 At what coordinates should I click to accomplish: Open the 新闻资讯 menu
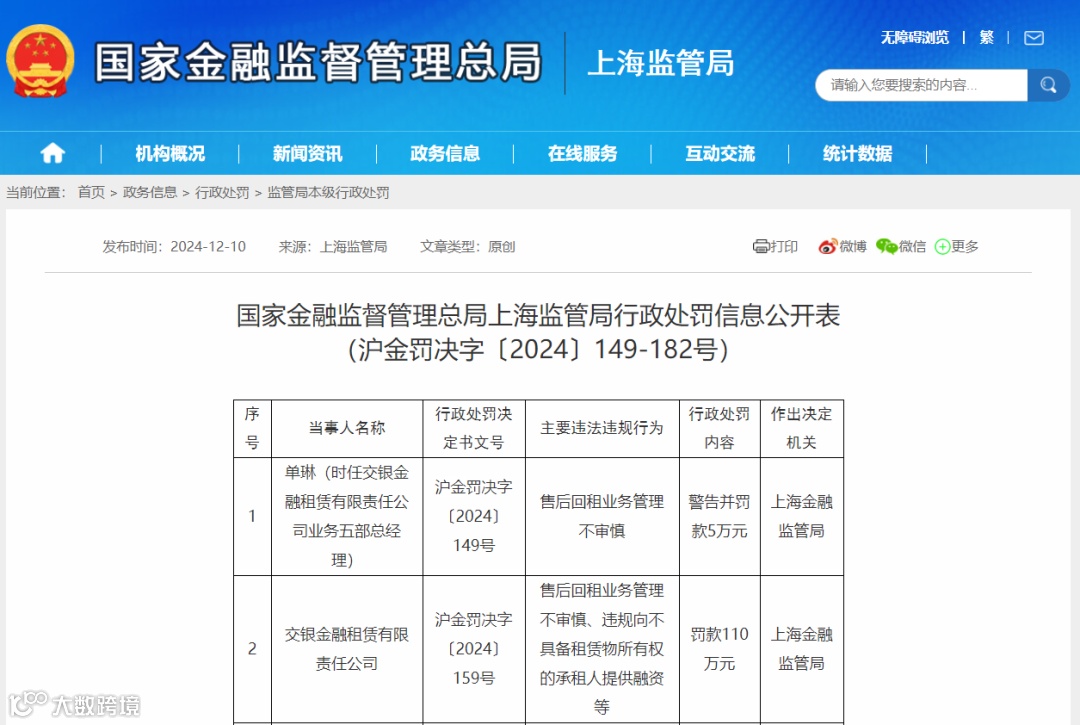coord(307,154)
